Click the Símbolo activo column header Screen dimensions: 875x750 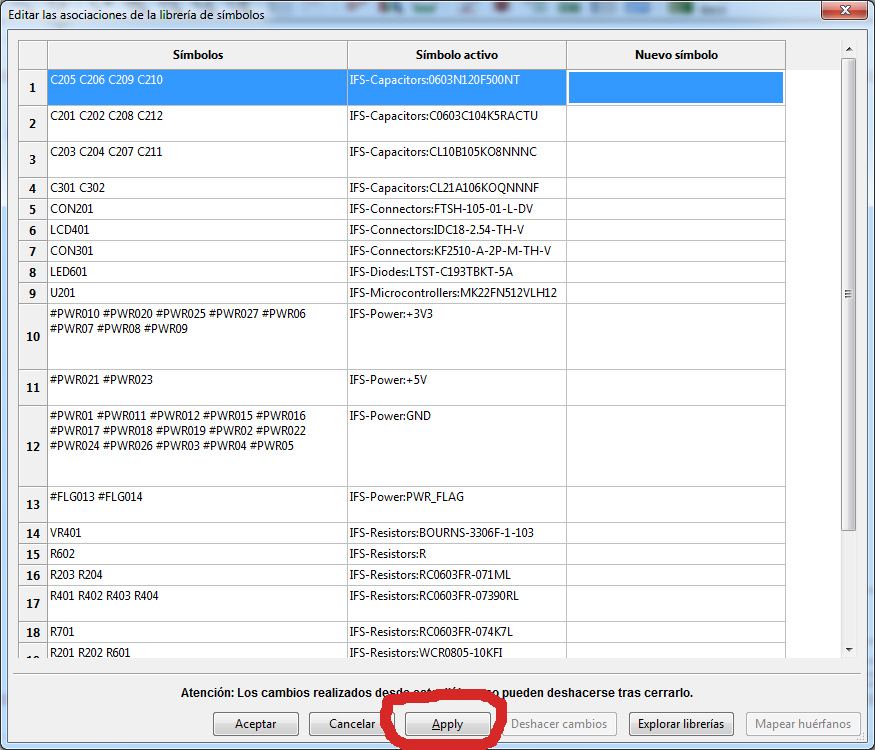[456, 55]
